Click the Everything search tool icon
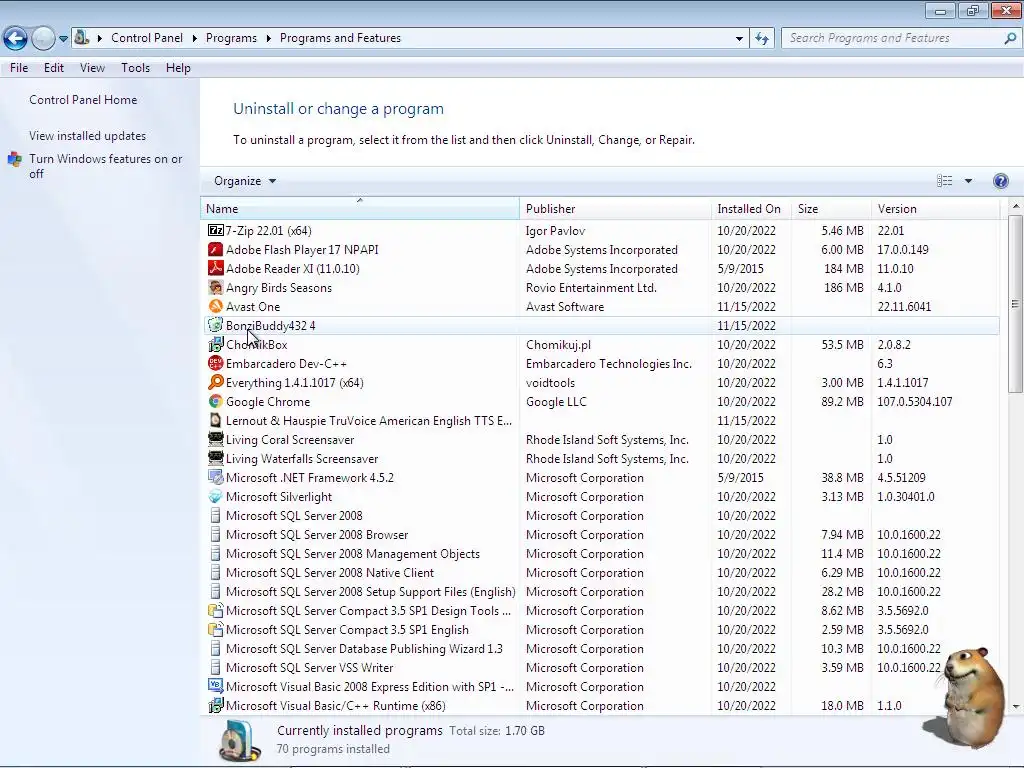The height and width of the screenshot is (768, 1024). (x=216, y=382)
